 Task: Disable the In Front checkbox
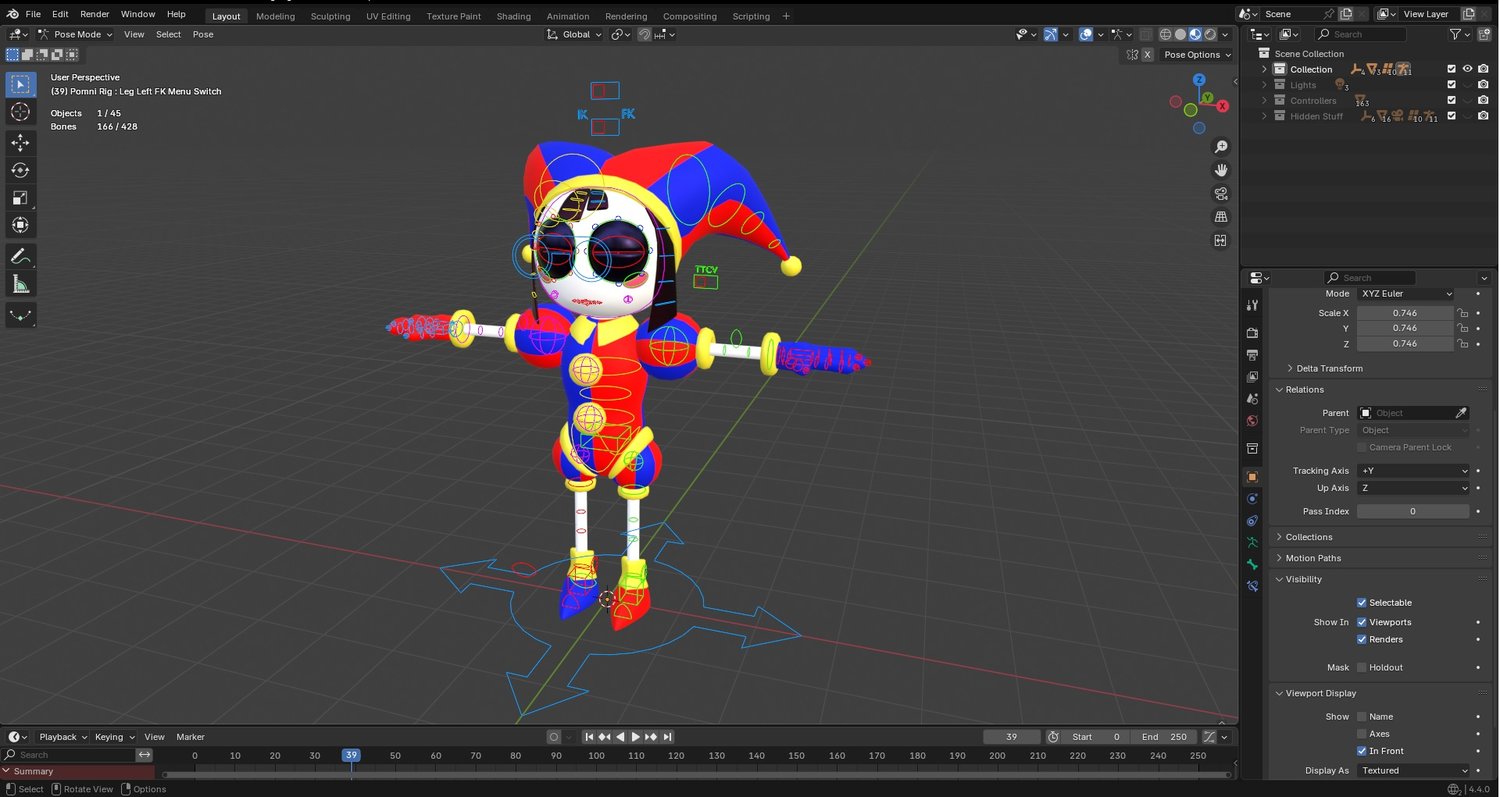click(x=1362, y=751)
